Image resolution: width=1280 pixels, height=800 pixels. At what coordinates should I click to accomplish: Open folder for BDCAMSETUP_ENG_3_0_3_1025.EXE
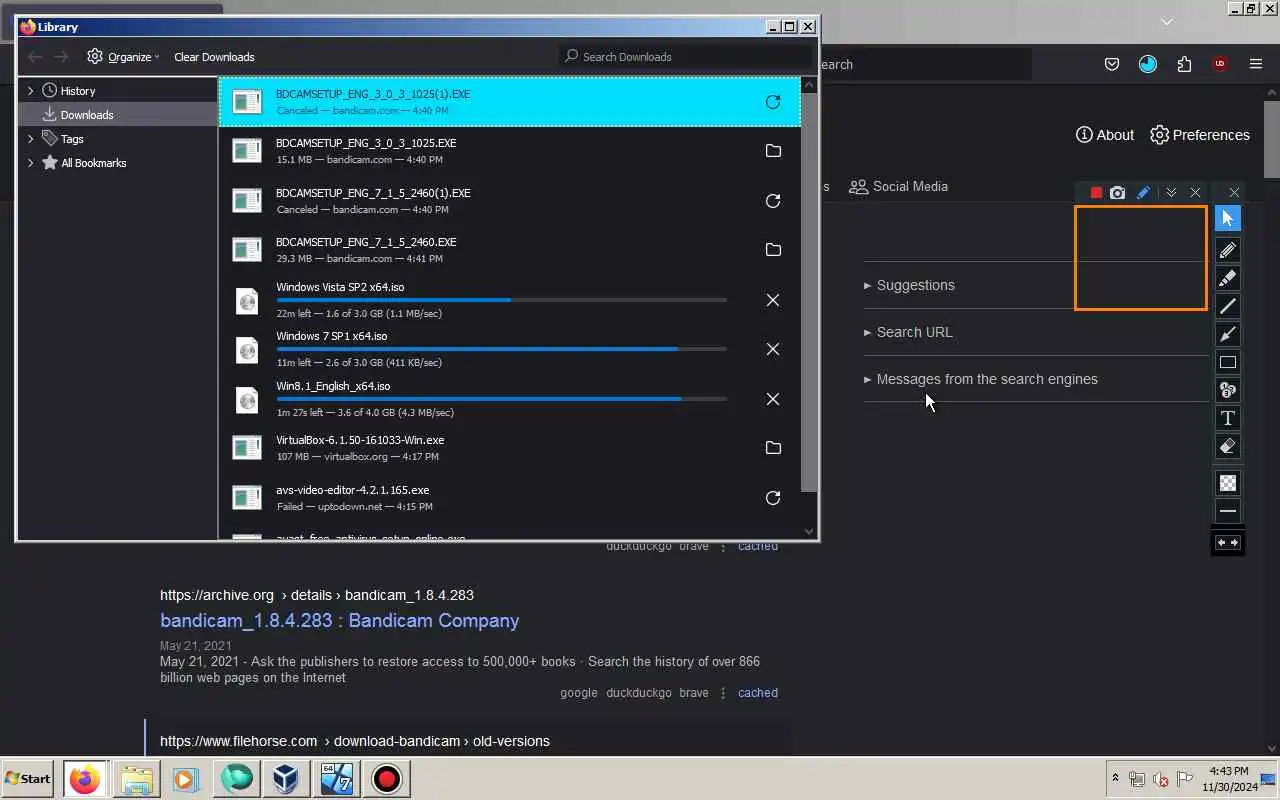[x=773, y=151]
